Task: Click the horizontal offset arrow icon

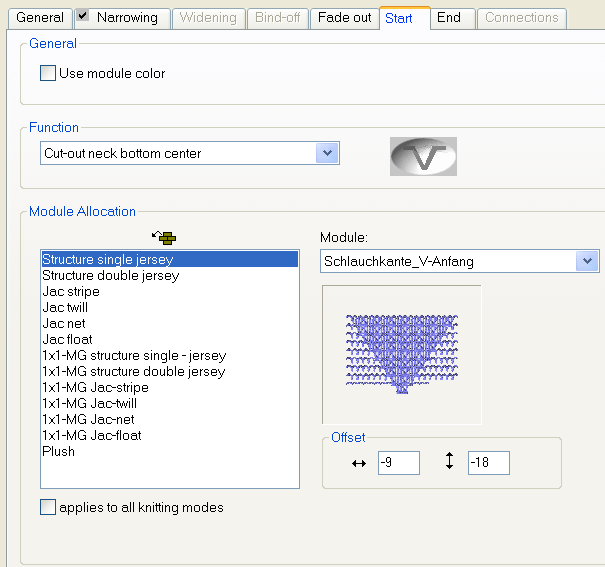Action: [x=360, y=463]
